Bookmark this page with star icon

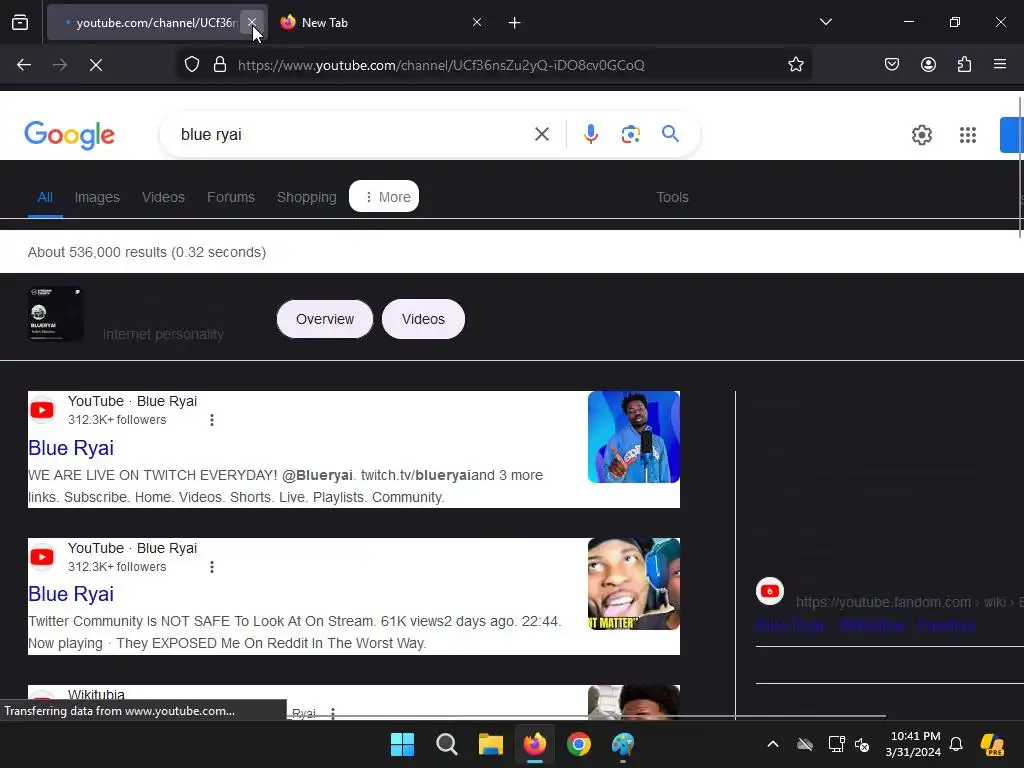click(795, 65)
